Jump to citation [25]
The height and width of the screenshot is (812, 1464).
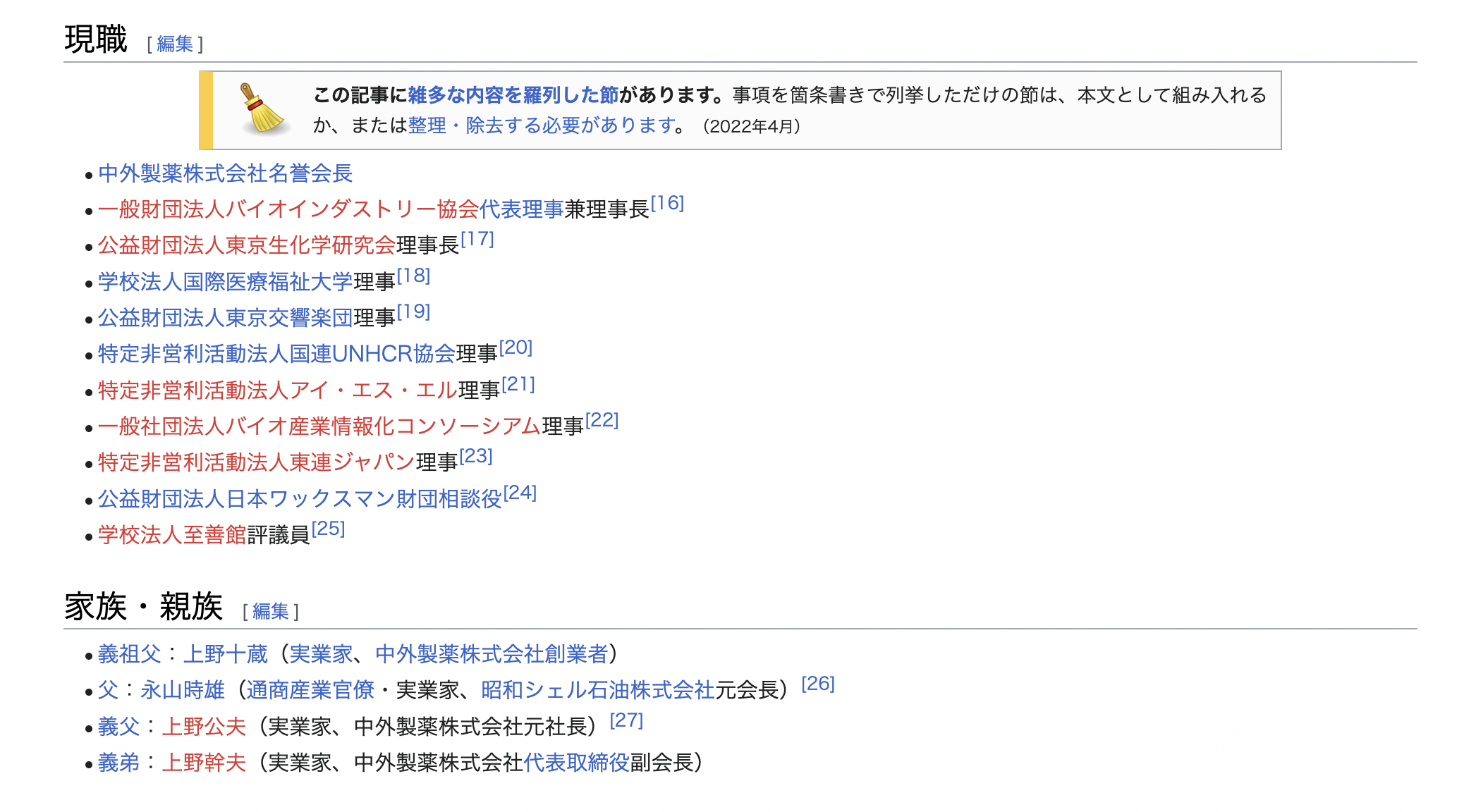coord(328,529)
